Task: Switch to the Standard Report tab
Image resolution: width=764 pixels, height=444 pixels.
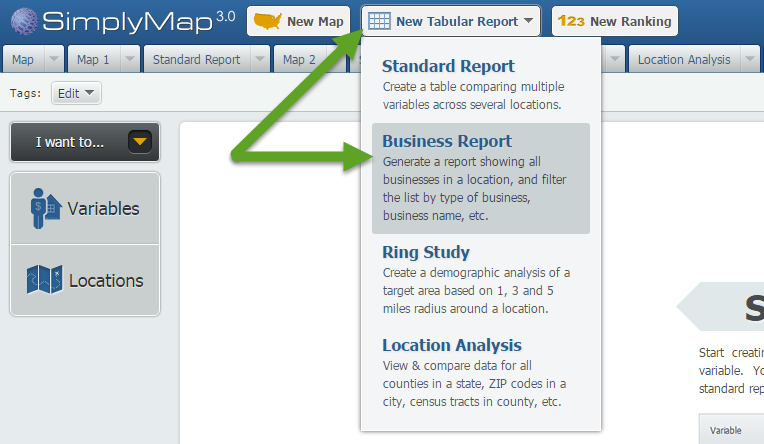Action: [196, 59]
